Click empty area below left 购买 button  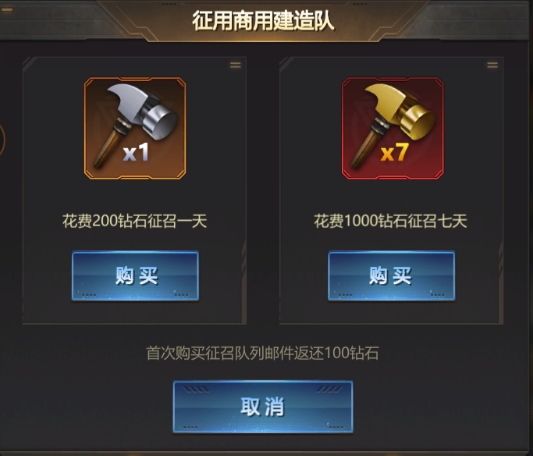[x=135, y=312]
